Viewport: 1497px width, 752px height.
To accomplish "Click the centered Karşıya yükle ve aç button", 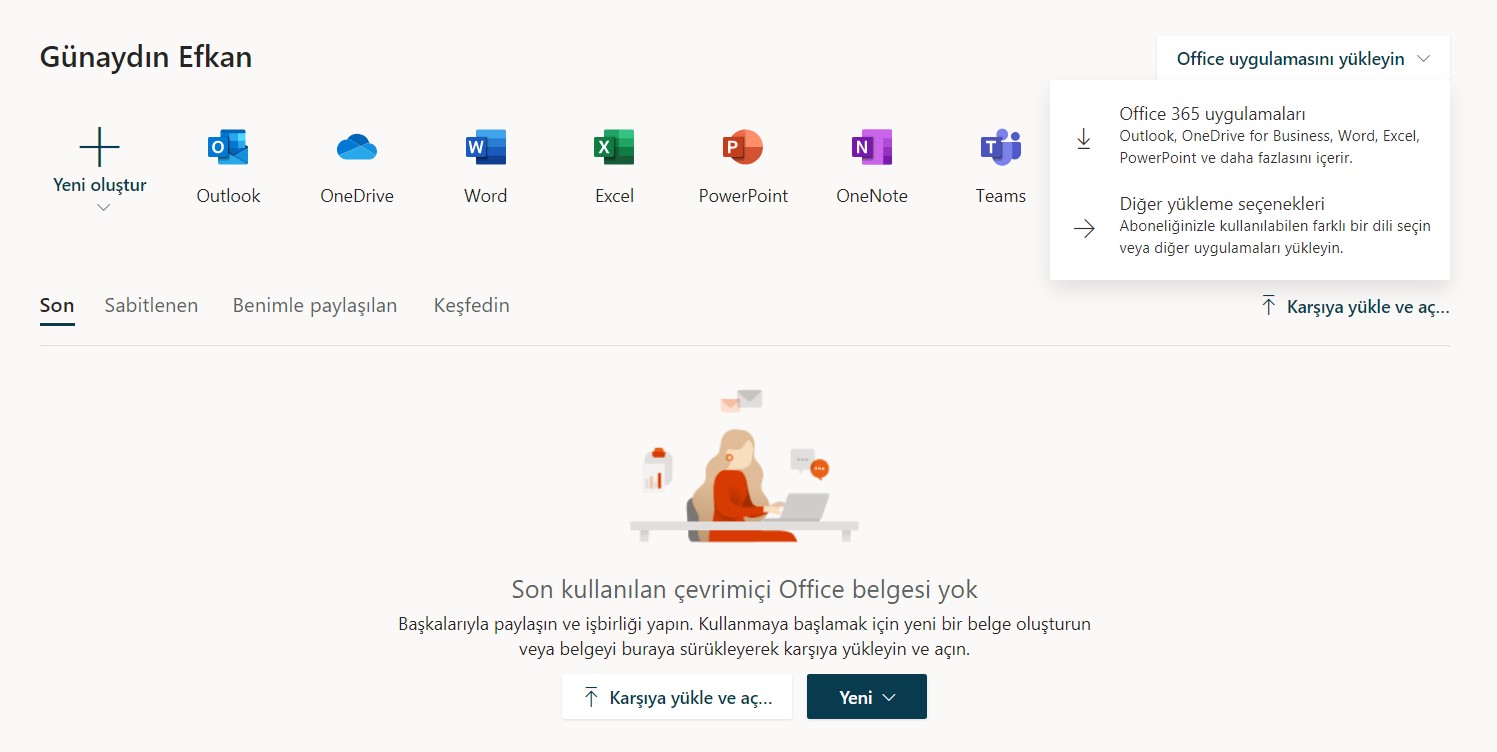I will pos(677,697).
